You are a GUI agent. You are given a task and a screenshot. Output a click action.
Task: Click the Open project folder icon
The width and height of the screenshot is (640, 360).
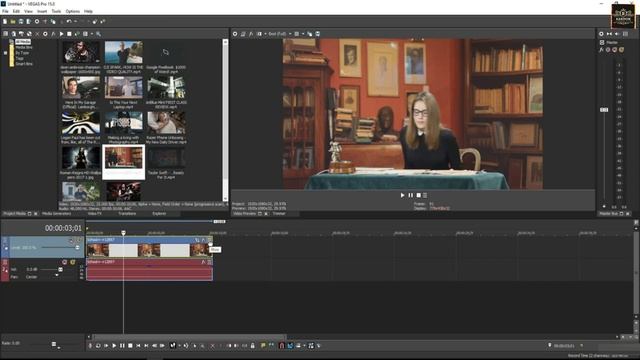click(x=13, y=21)
